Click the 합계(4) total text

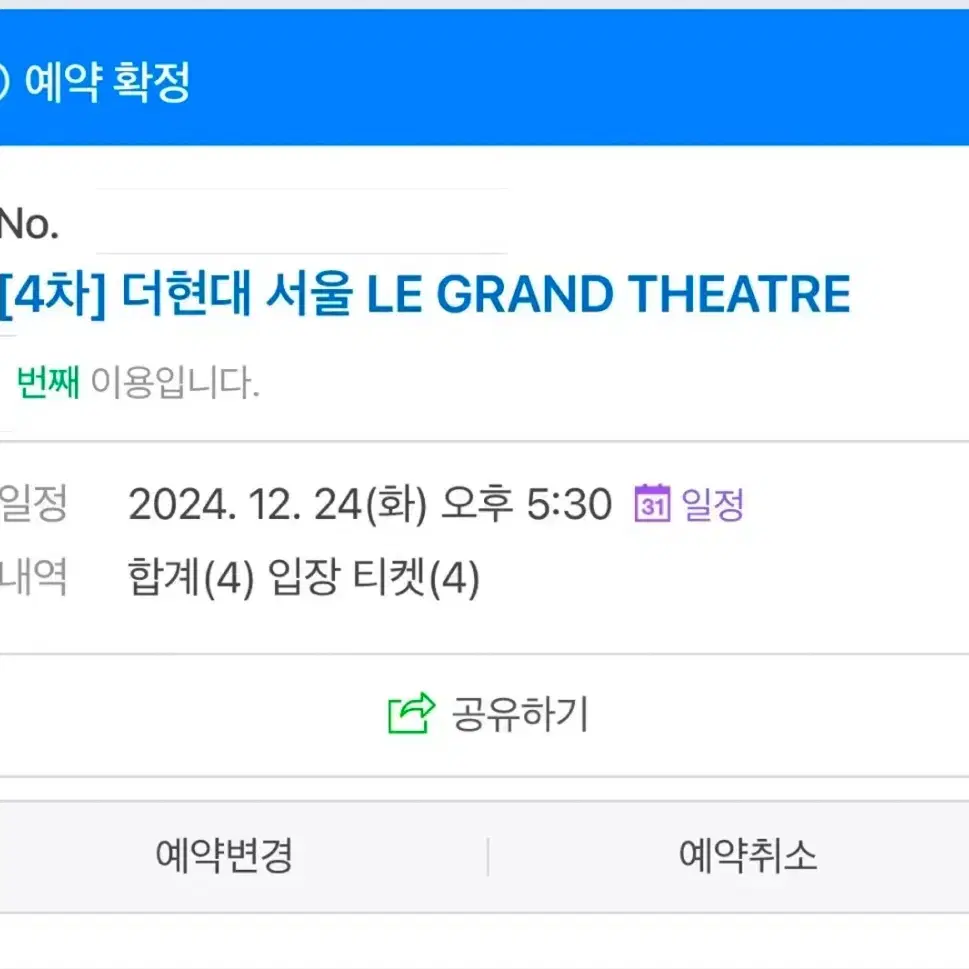pos(191,577)
